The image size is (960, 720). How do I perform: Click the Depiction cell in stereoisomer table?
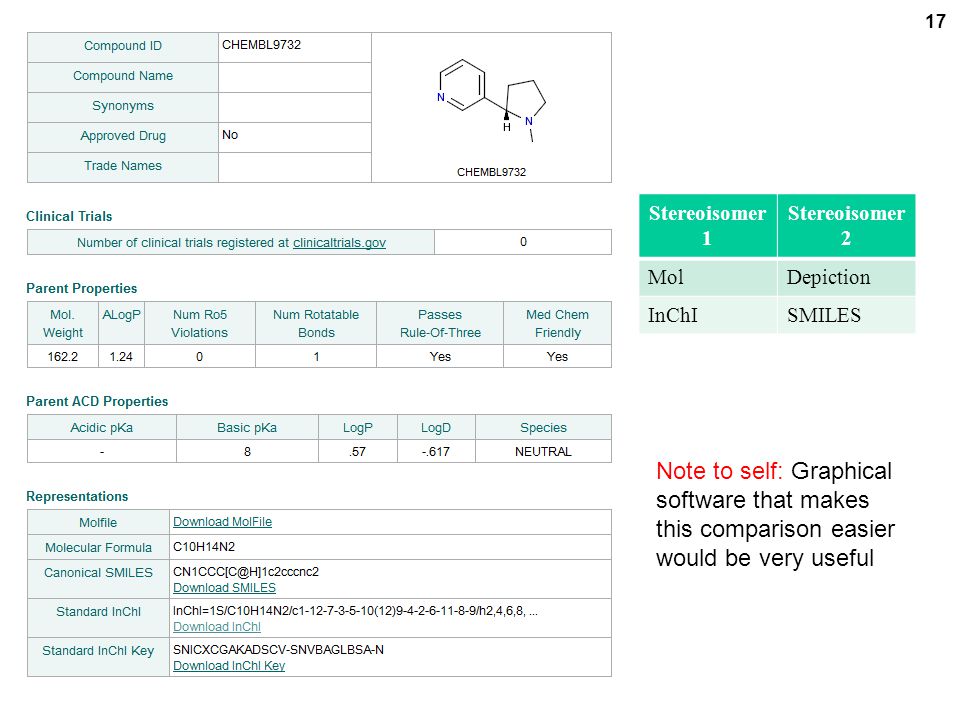846,278
